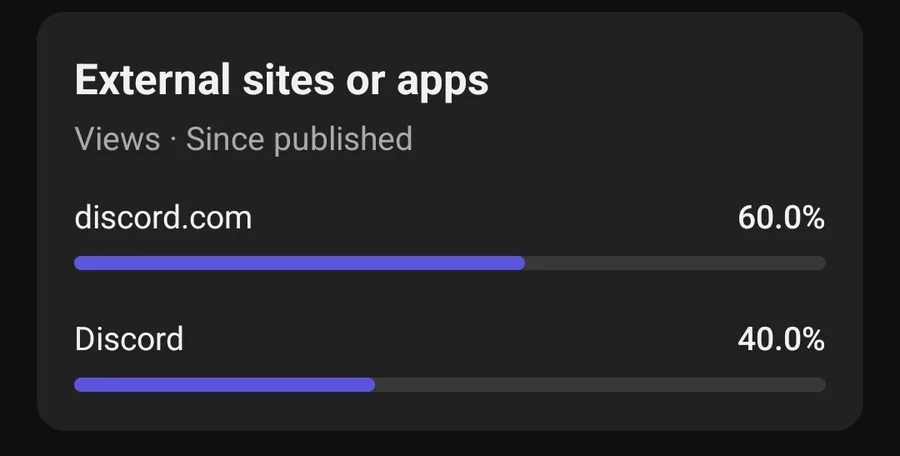Screen dimensions: 900x456
Task: Click the right end of Discord's purple fill
Action: [x=369, y=385]
